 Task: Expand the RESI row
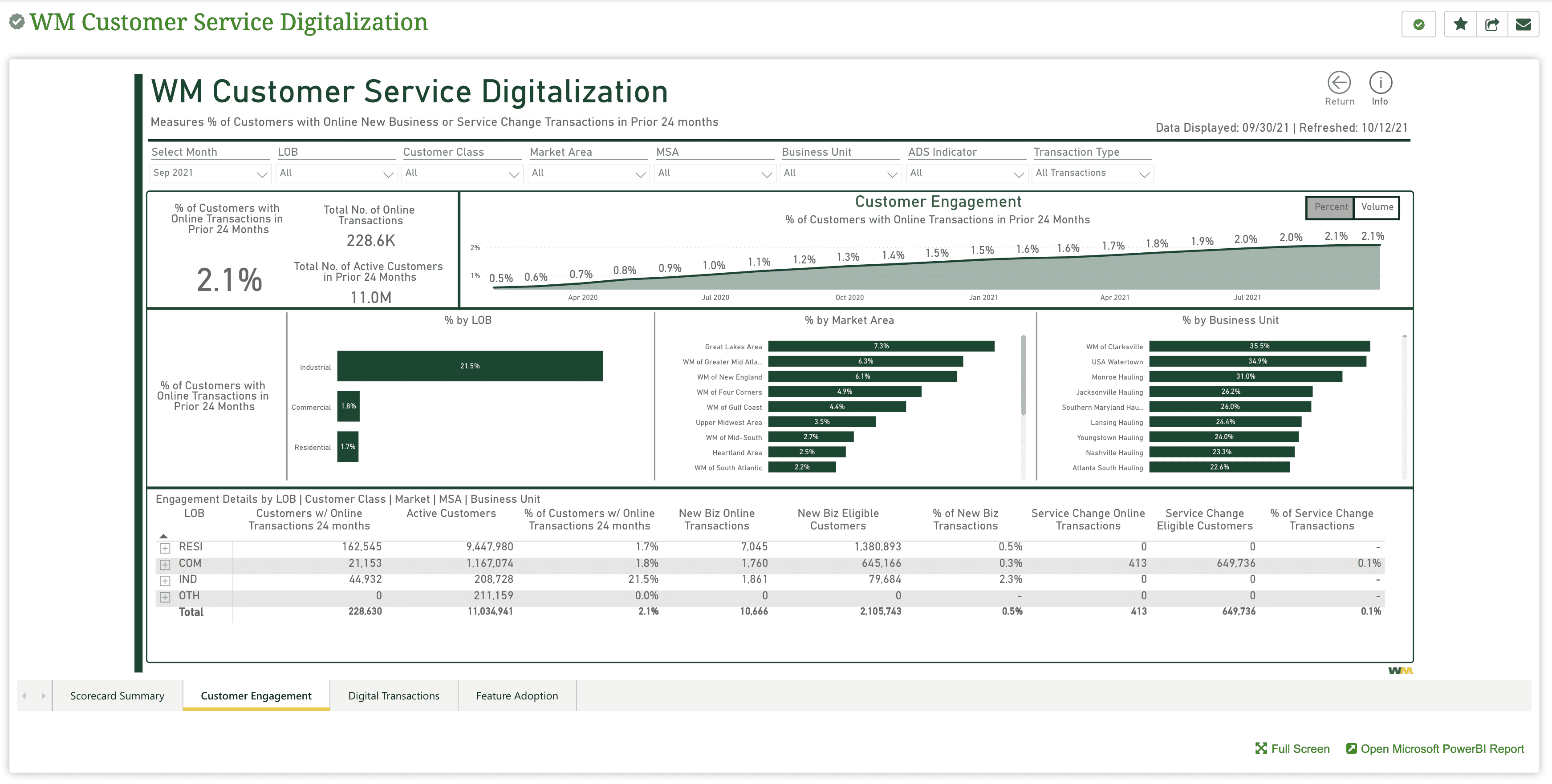pos(164,548)
